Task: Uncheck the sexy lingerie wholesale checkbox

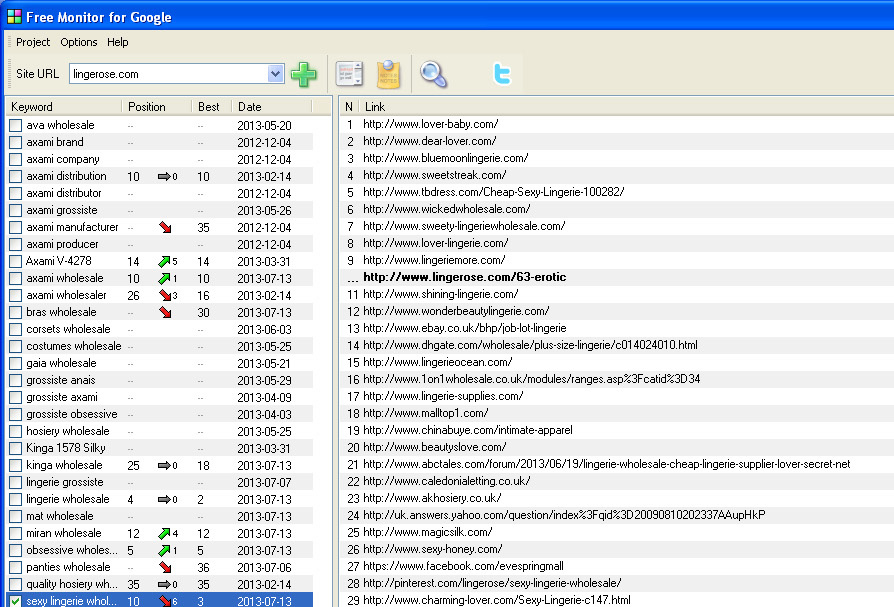Action: point(16,601)
